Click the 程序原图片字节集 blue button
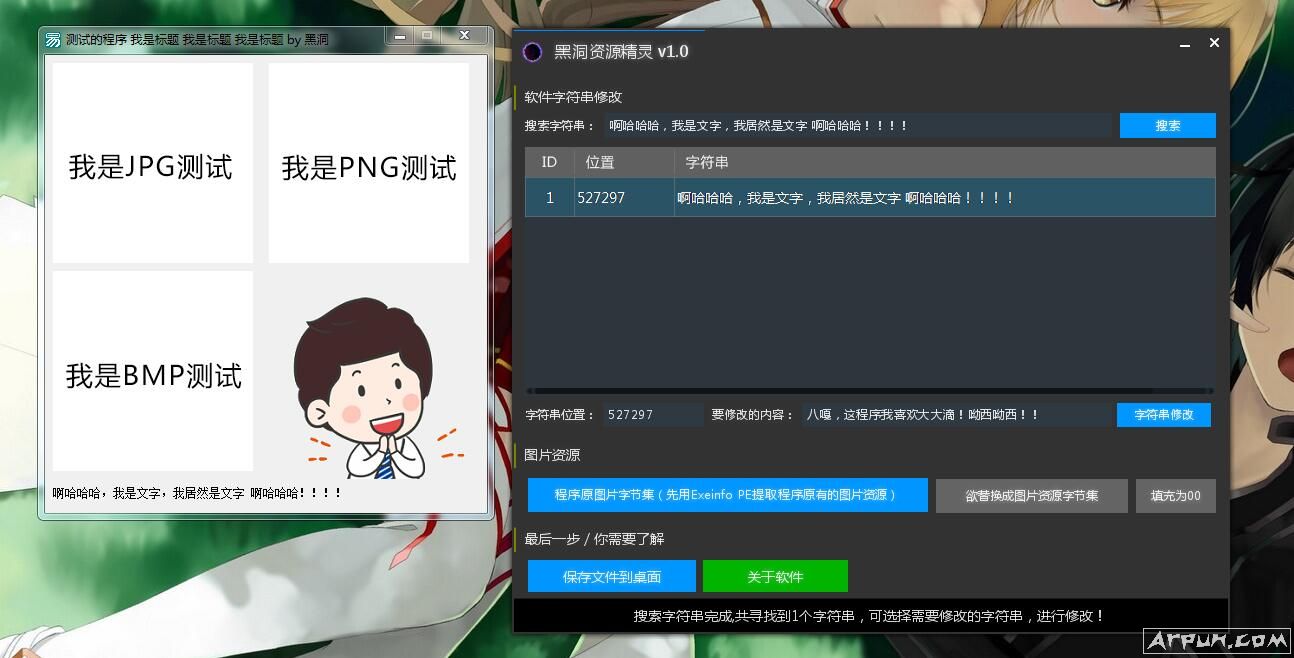 728,495
